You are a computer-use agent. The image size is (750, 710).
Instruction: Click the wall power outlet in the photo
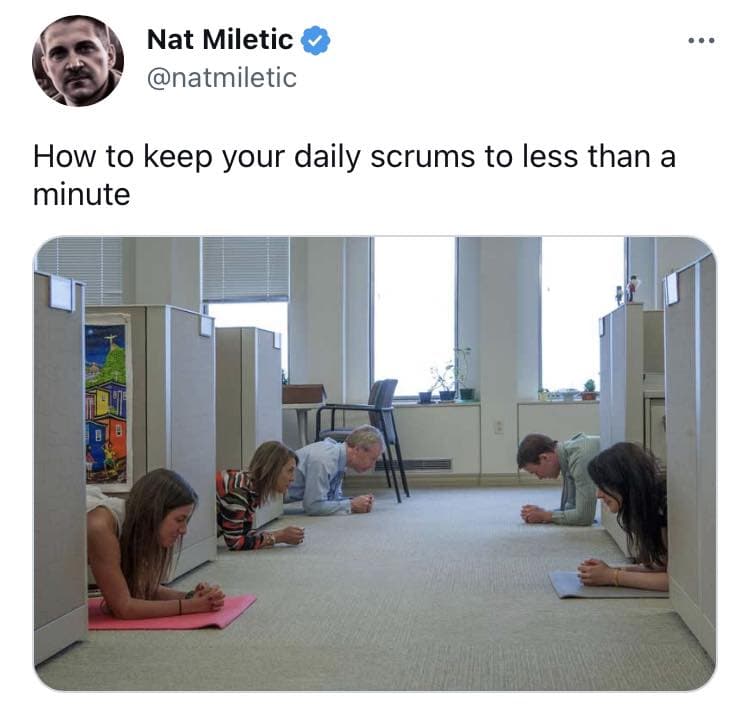click(498, 427)
